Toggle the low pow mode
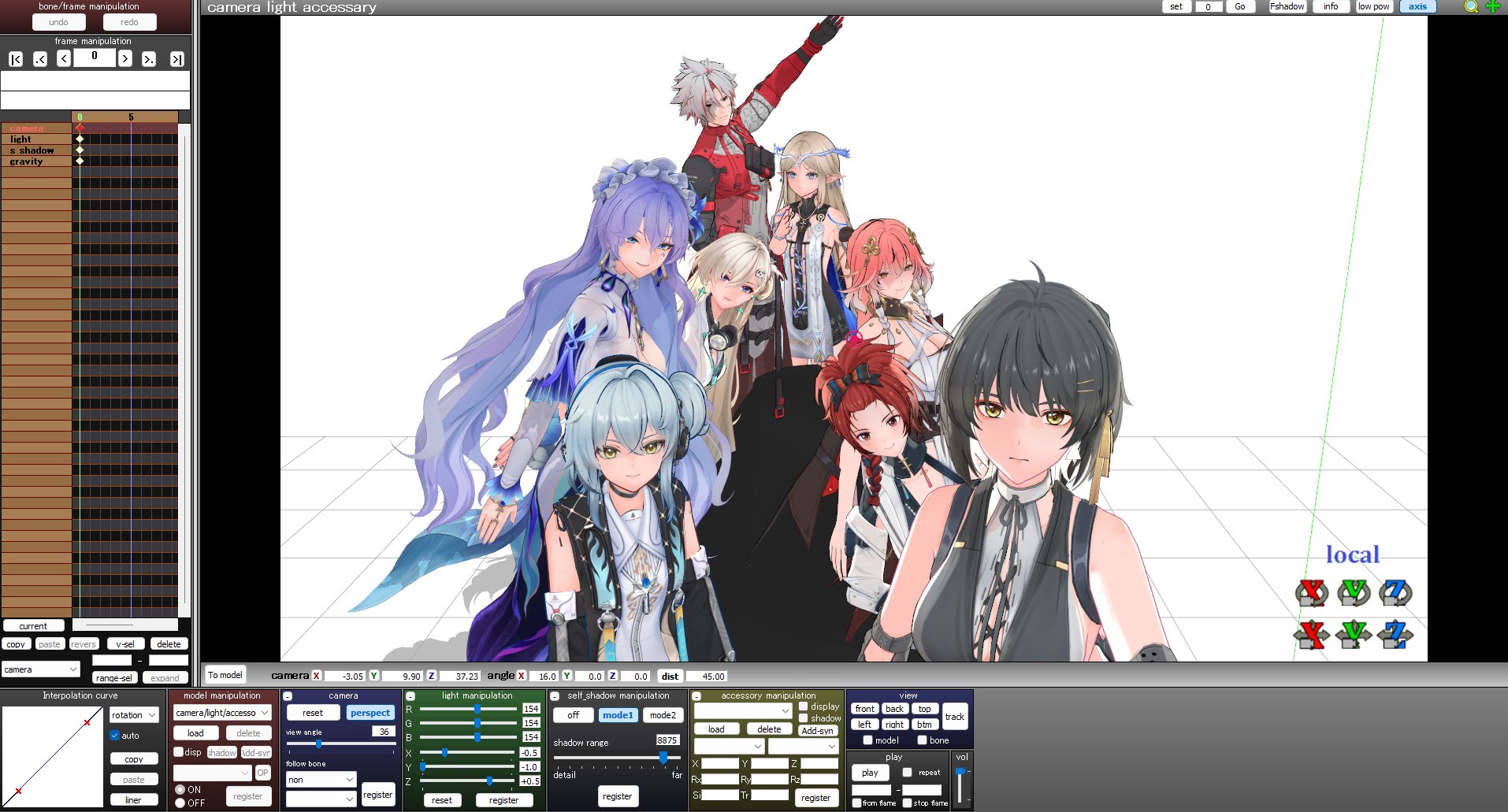 point(1374,6)
